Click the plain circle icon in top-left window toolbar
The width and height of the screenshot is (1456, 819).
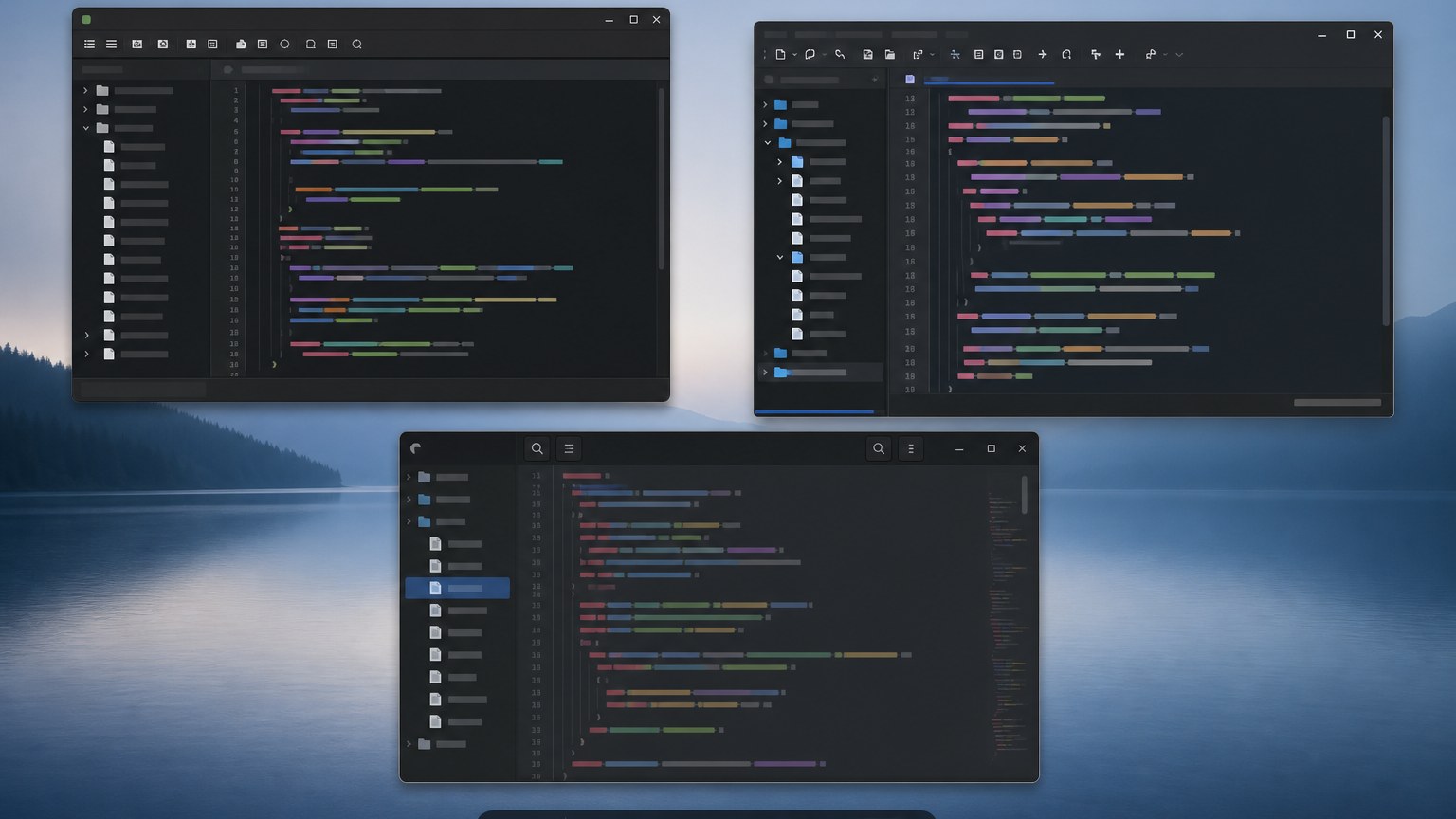[x=284, y=45]
